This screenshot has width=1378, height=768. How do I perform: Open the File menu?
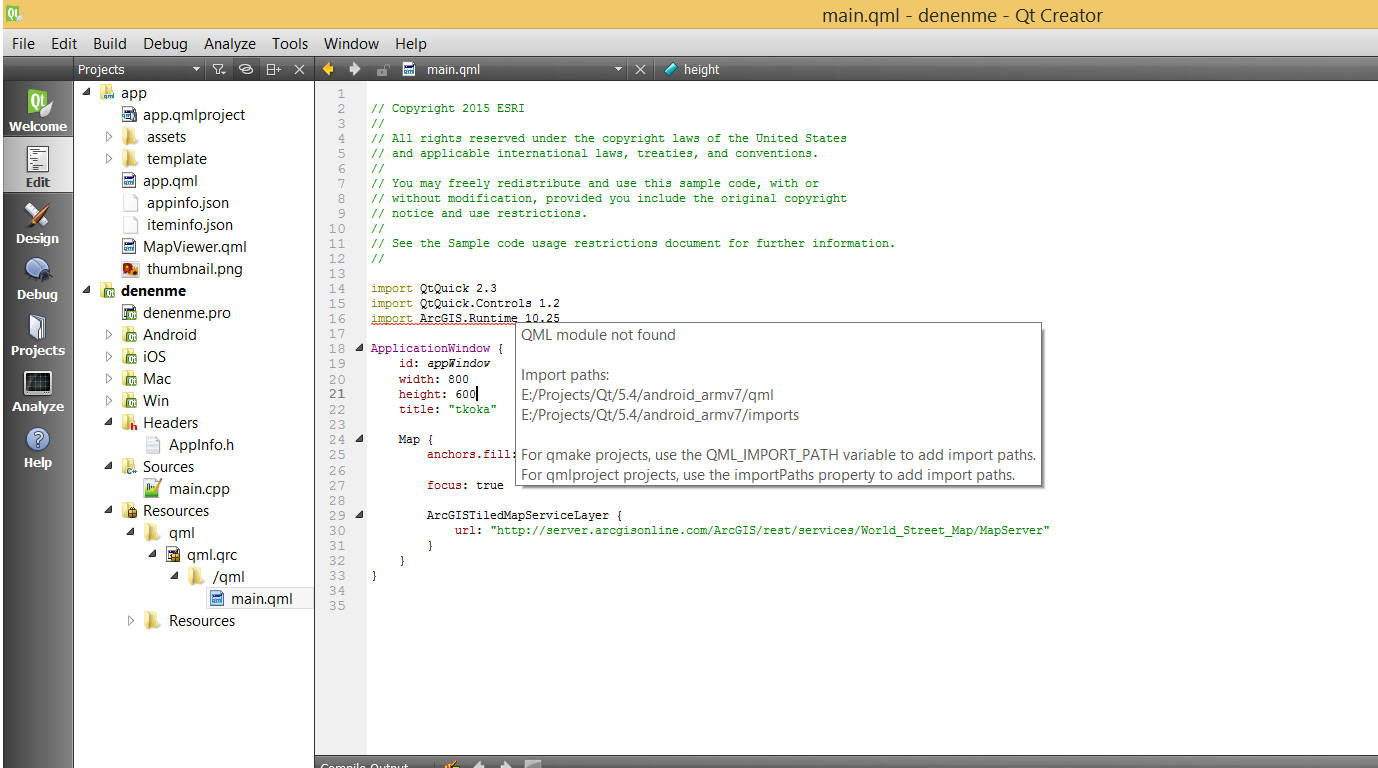tap(23, 43)
